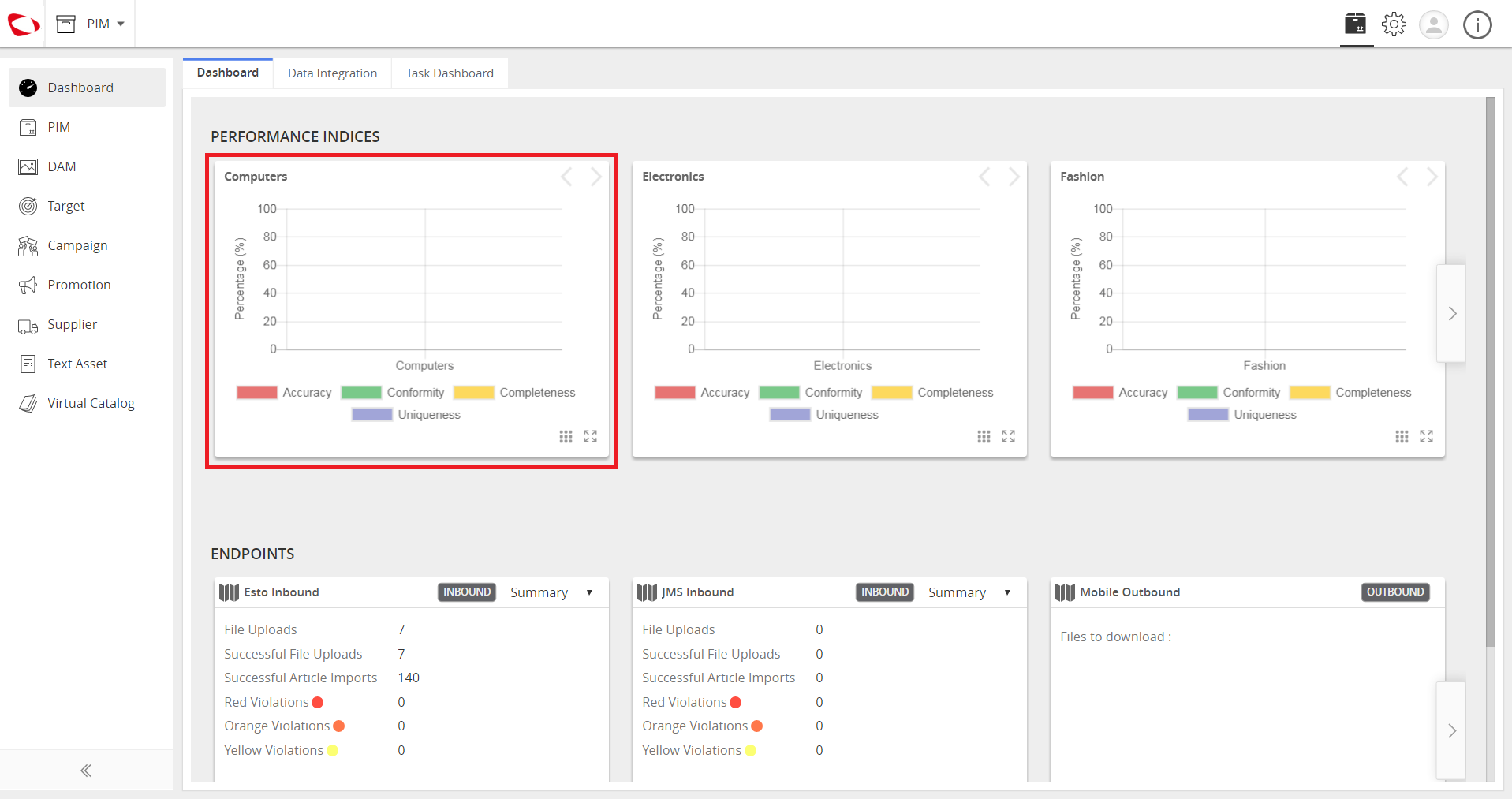The height and width of the screenshot is (799, 1512).
Task: Open Summary dropdown on Esto Inbound
Action: click(551, 592)
